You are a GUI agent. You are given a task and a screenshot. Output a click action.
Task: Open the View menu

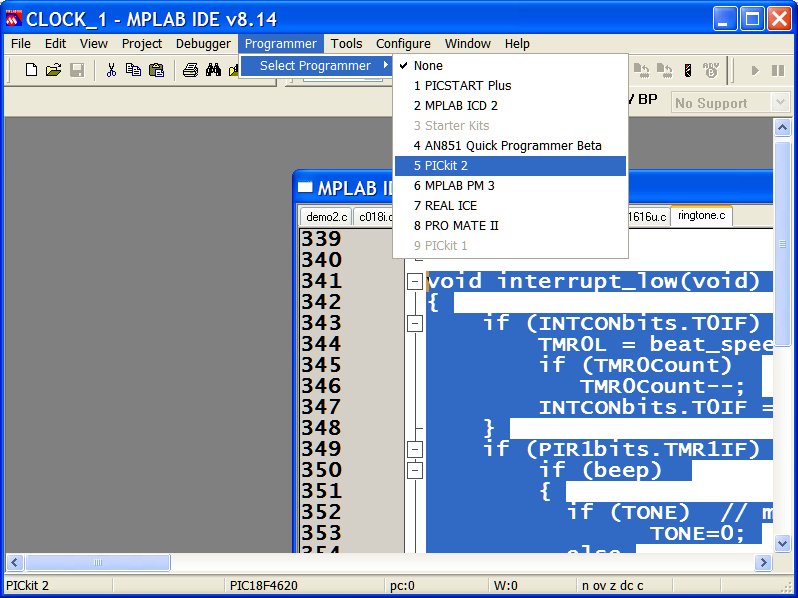pyautogui.click(x=94, y=44)
